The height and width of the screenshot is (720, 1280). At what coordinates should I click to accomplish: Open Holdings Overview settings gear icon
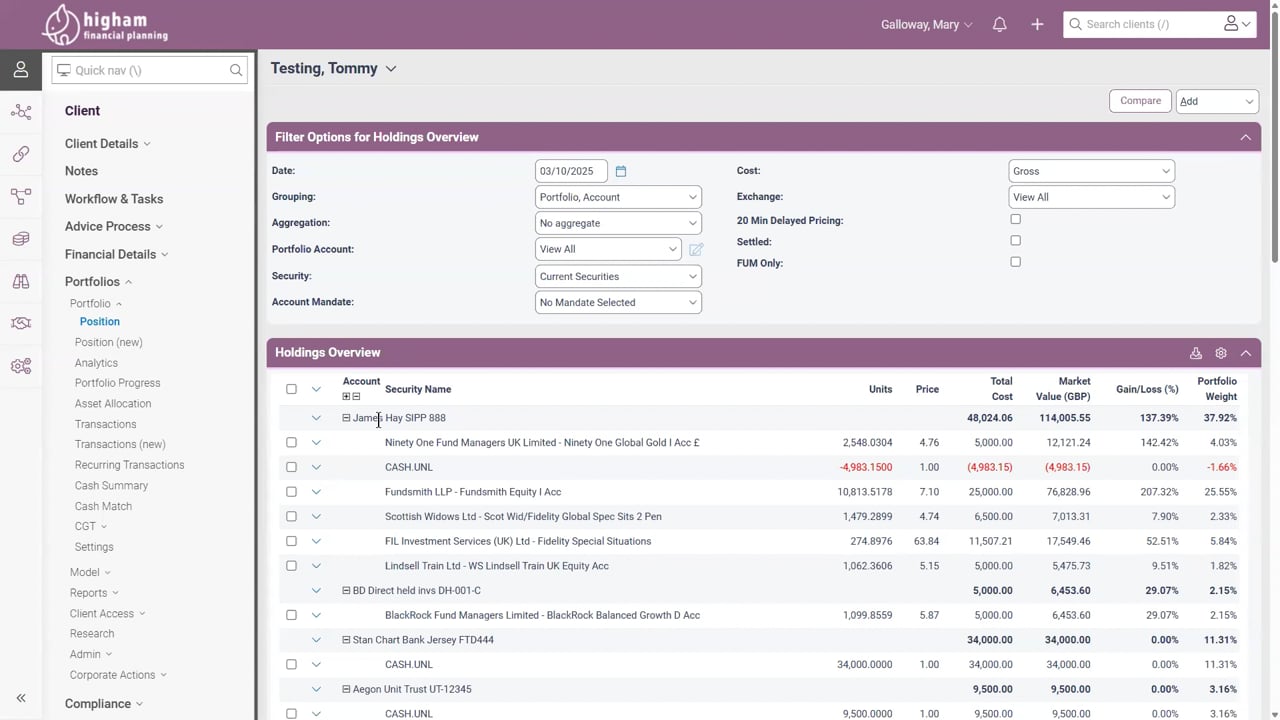(x=1221, y=353)
